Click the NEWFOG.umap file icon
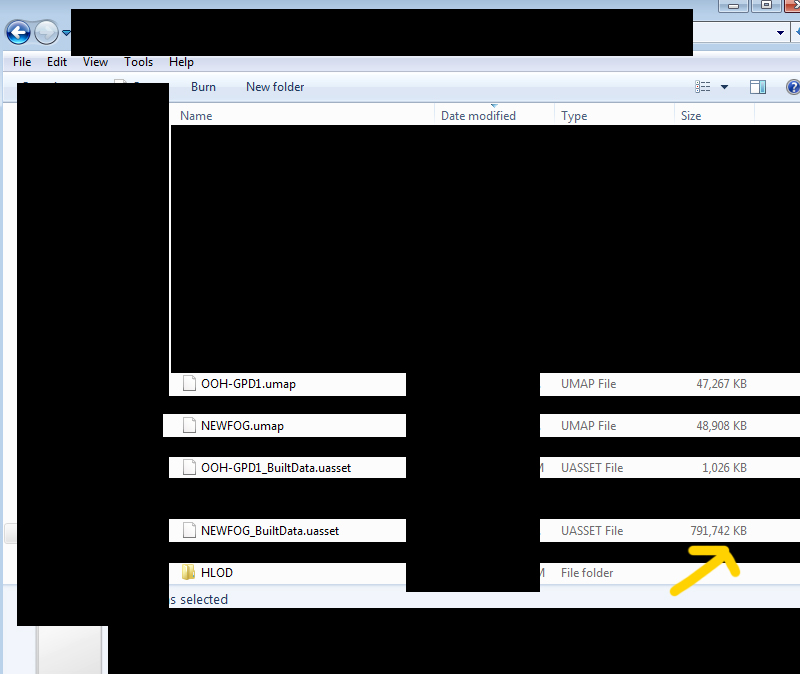800x674 pixels. (x=188, y=425)
